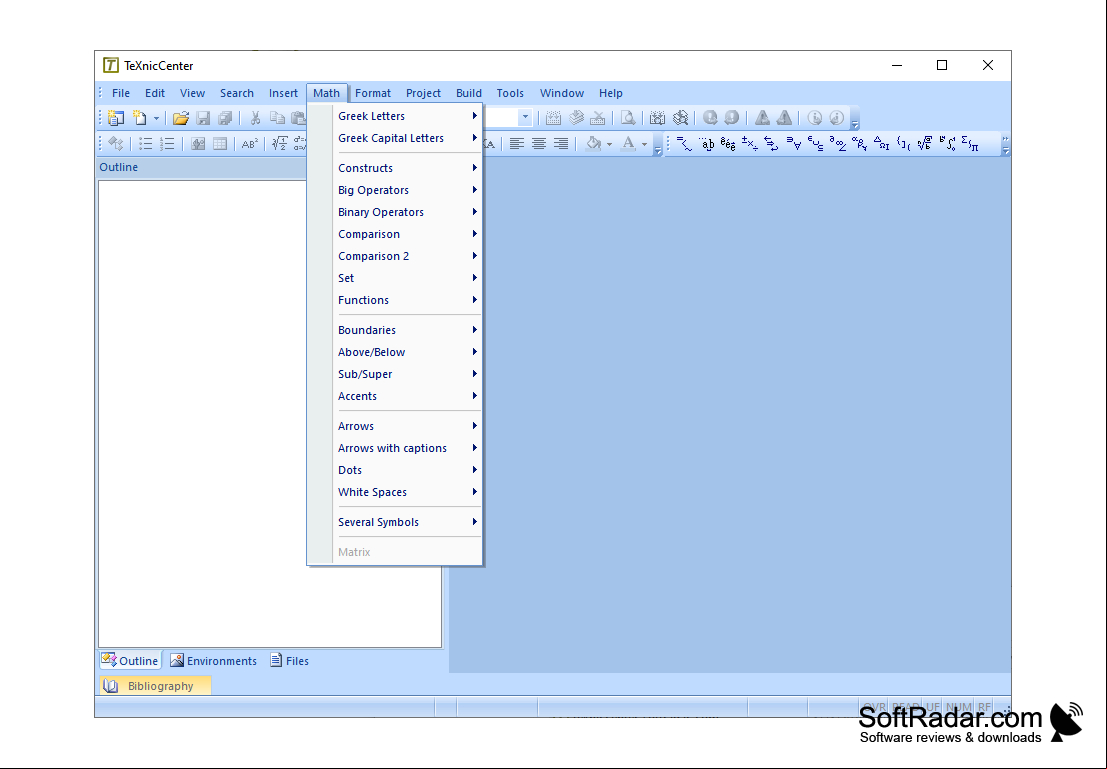1107x769 pixels.
Task: Click the magnifier document preview icon
Action: [628, 118]
